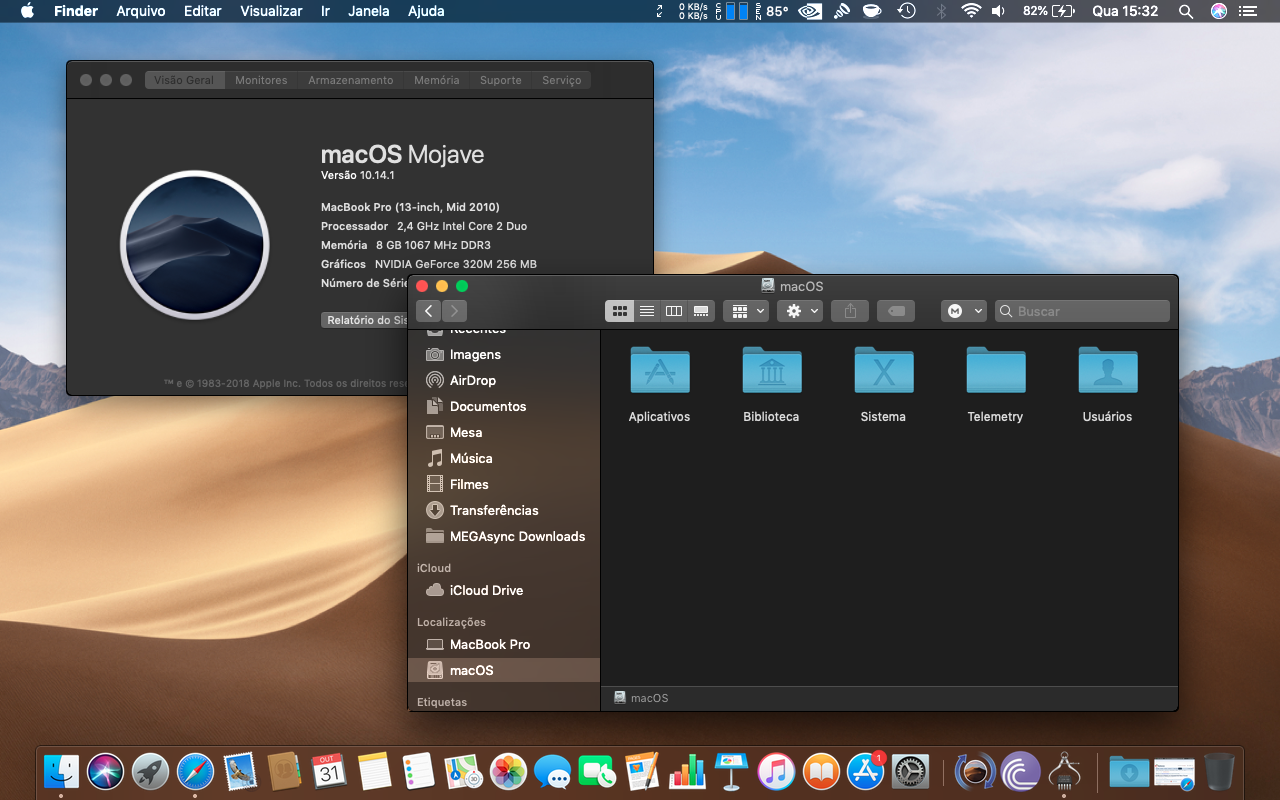Open the gear action menu
The width and height of the screenshot is (1280, 800).
point(800,311)
